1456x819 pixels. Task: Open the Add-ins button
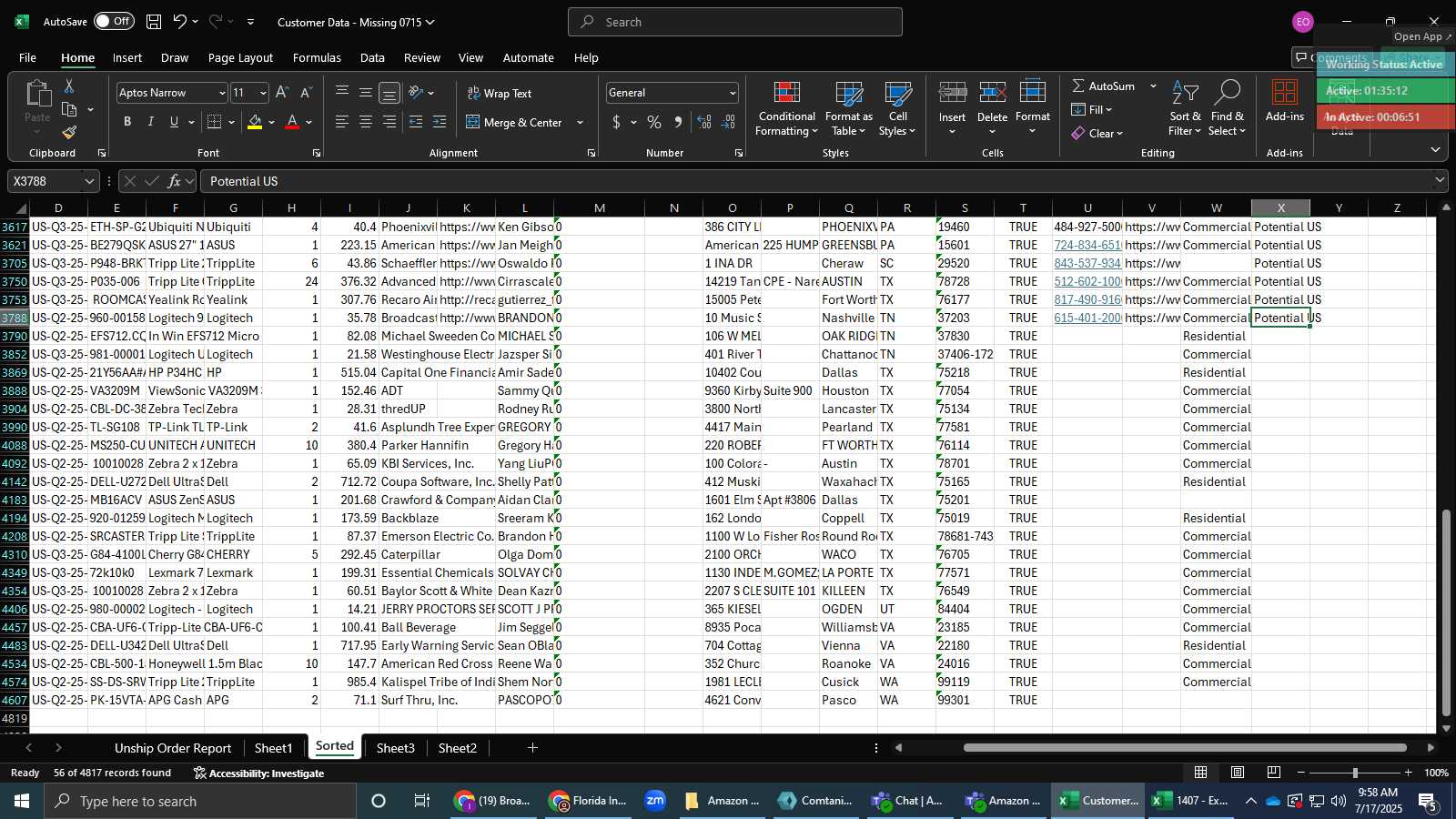[1284, 102]
